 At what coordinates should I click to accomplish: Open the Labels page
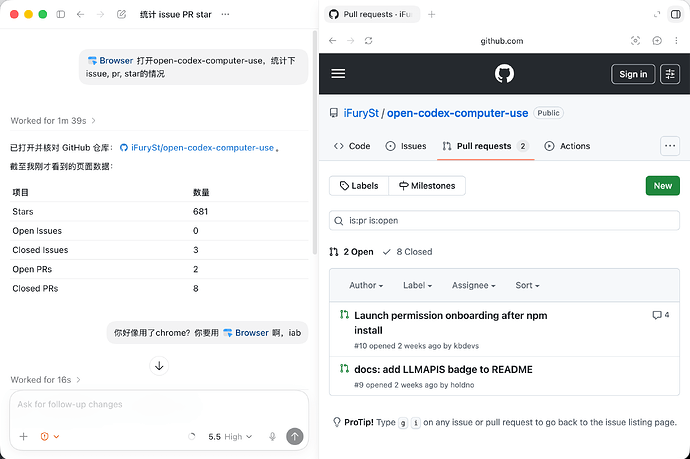pyautogui.click(x=359, y=186)
